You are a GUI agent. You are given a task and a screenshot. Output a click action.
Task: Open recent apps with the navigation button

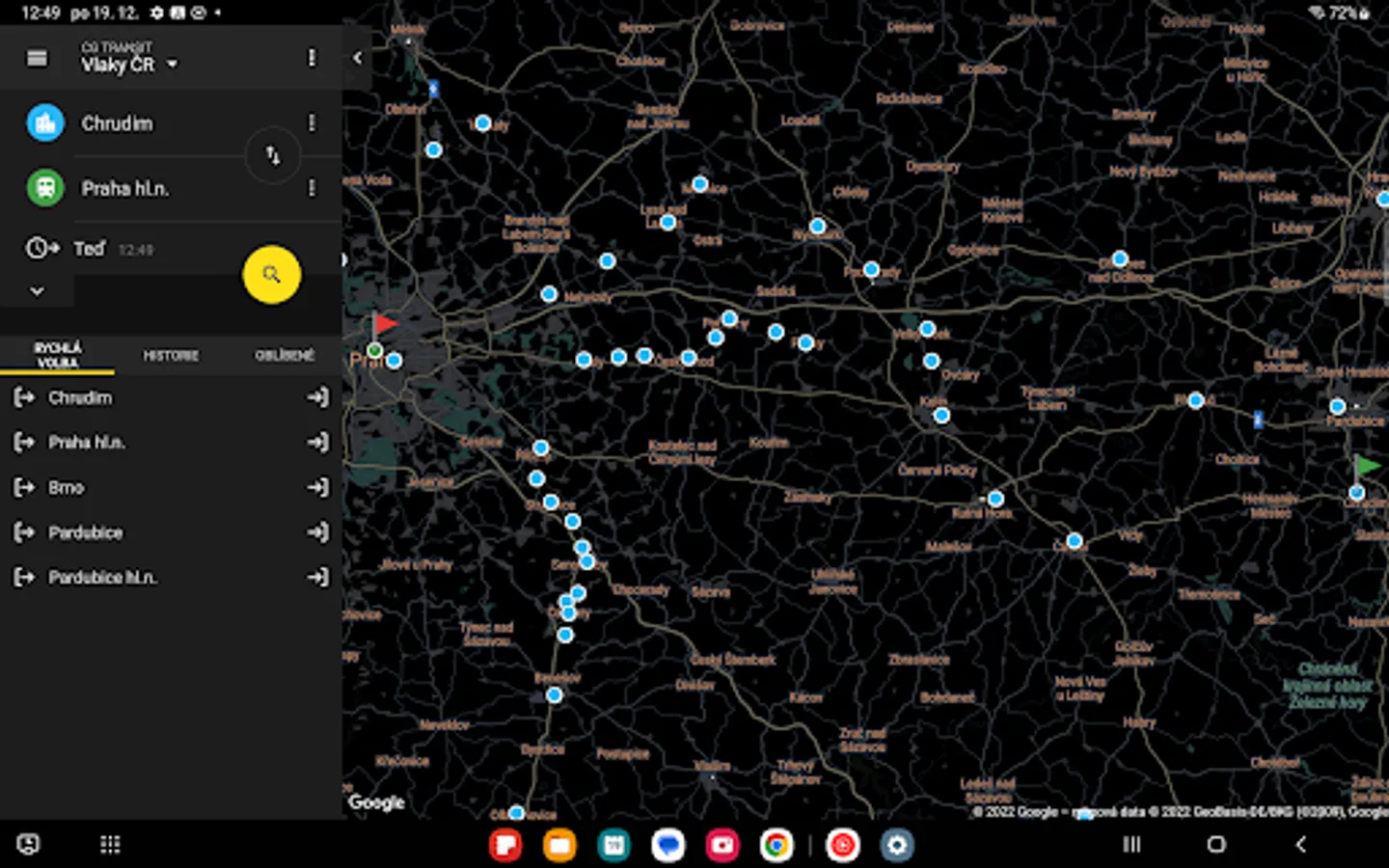click(x=1131, y=845)
